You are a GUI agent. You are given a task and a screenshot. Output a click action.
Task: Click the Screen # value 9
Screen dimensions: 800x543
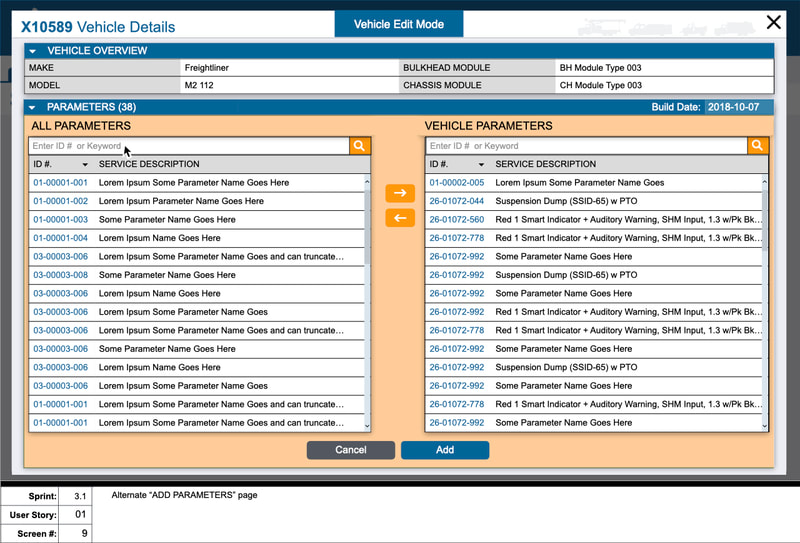click(84, 533)
